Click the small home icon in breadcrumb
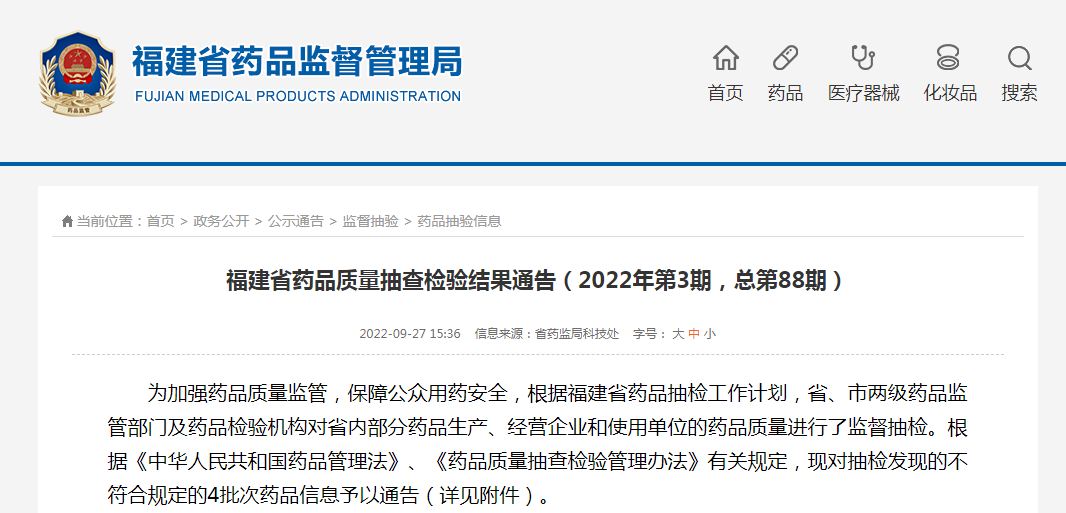 (x=67, y=221)
